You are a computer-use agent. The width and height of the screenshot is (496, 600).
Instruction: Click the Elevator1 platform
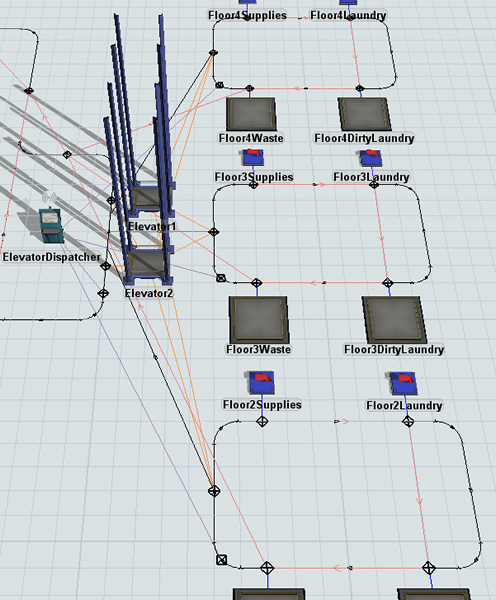(147, 197)
